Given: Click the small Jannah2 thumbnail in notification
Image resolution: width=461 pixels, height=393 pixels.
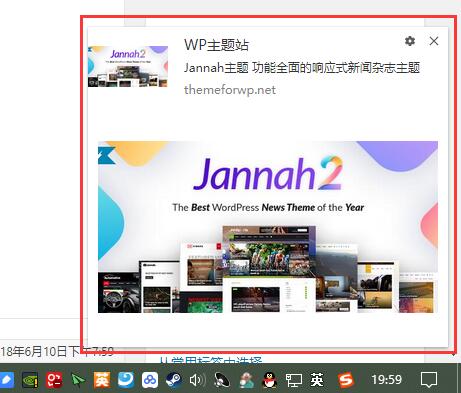Looking at the screenshot, I should click(x=128, y=66).
